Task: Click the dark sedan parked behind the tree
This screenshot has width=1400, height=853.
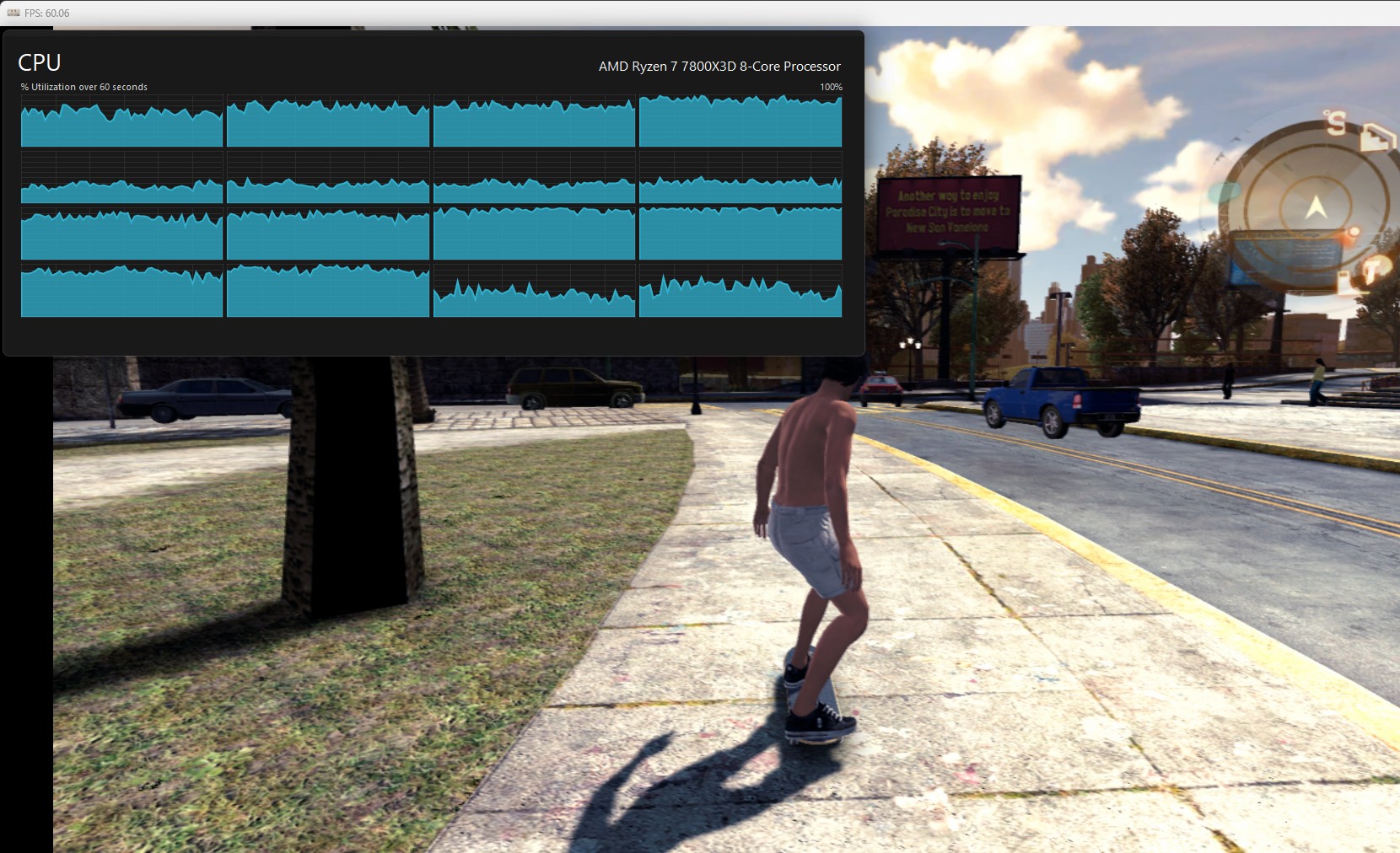Action: pos(207,399)
